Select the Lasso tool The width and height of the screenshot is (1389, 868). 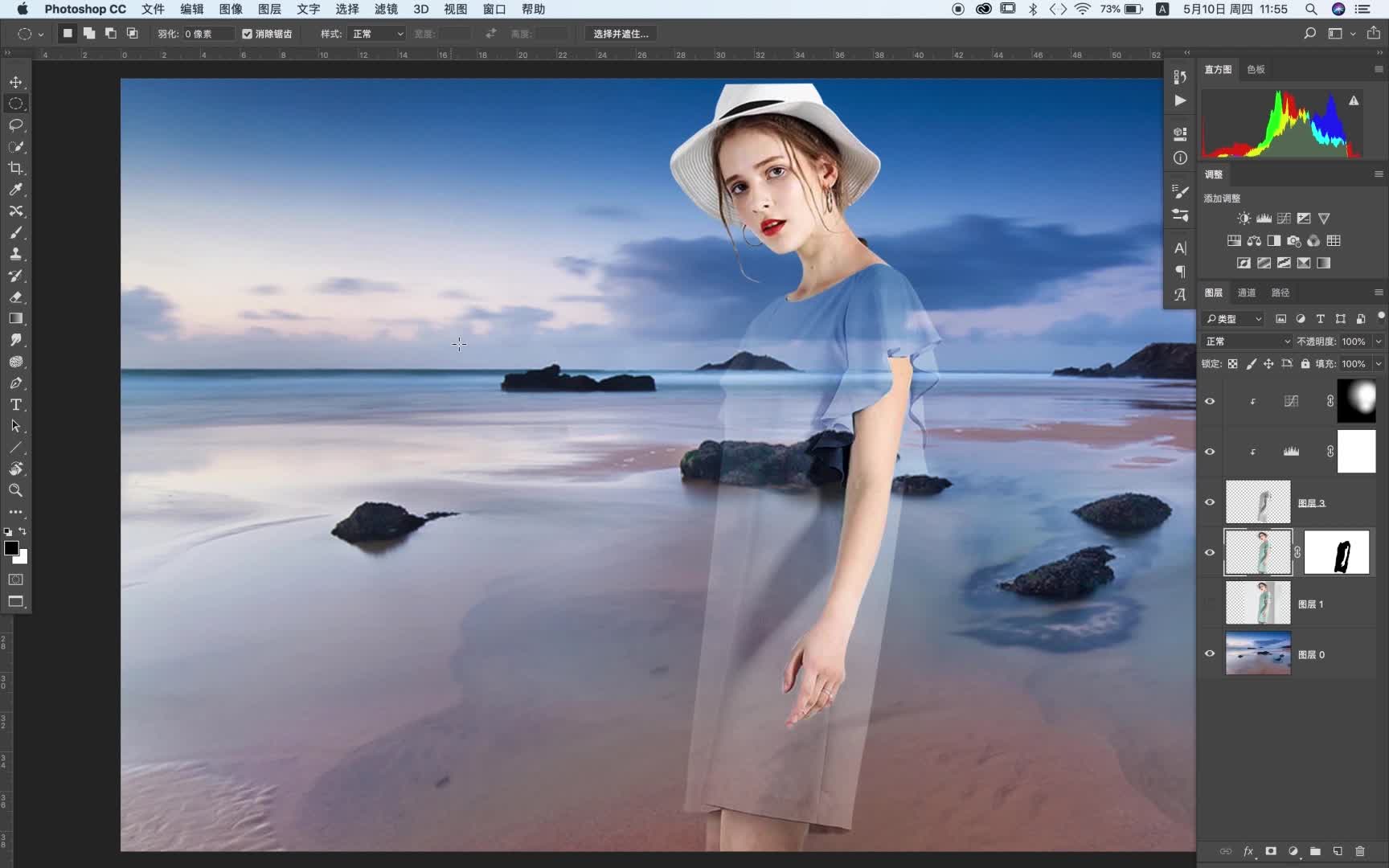tap(15, 125)
